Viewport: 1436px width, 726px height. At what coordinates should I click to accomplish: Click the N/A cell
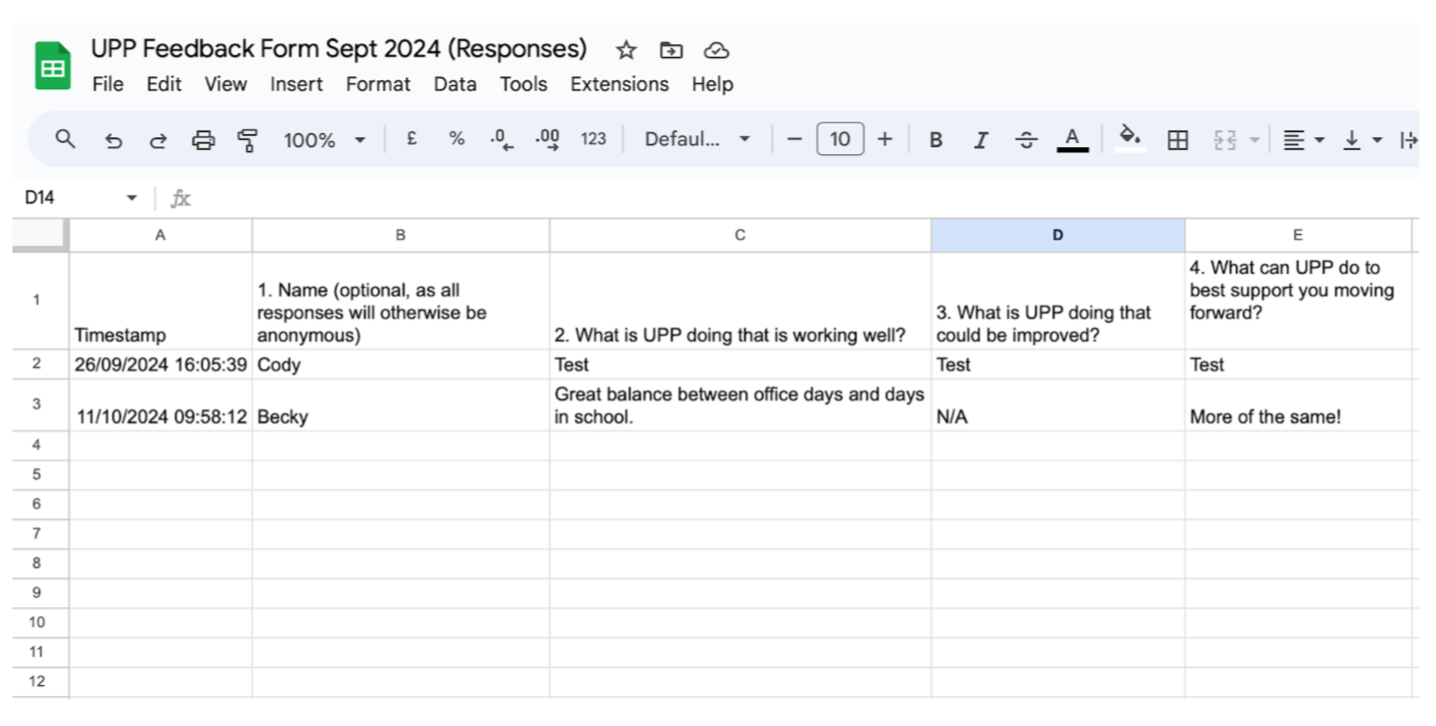[1058, 405]
